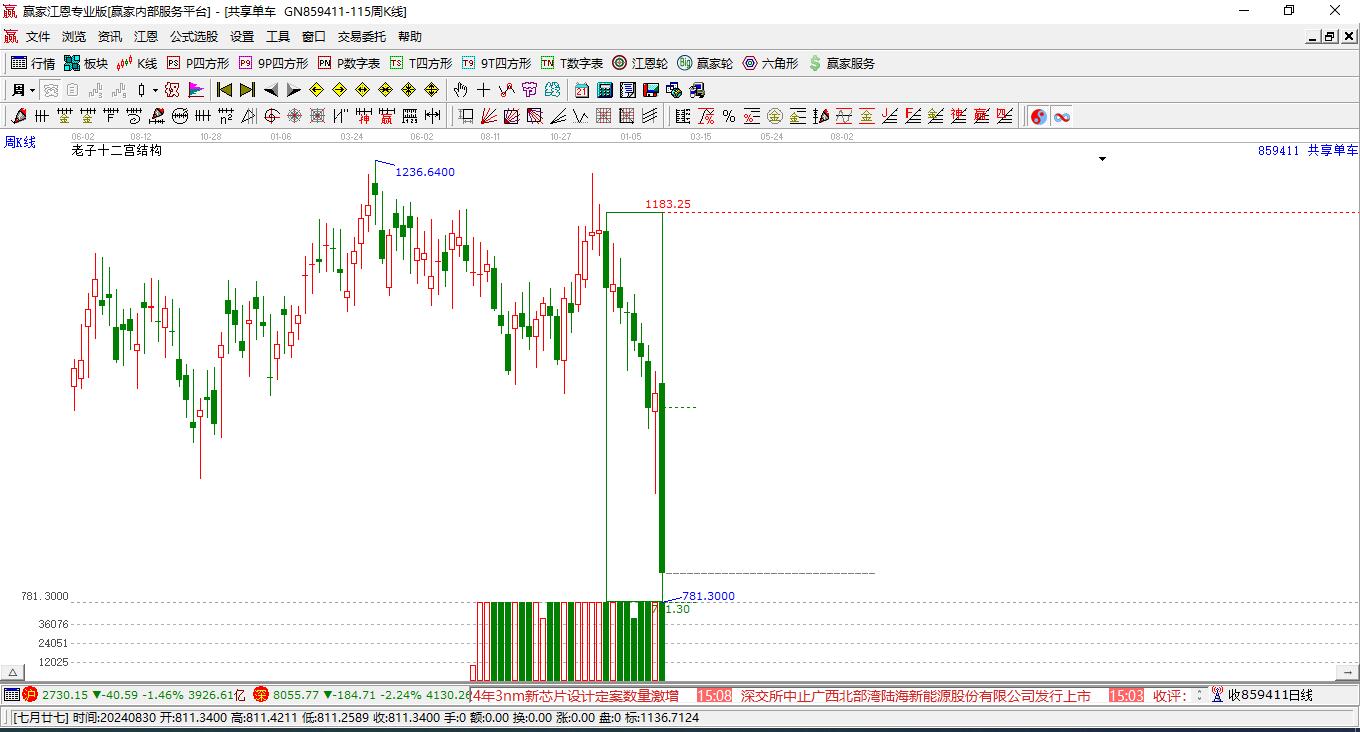
Task: Select the red fan lines tool
Action: [488, 116]
